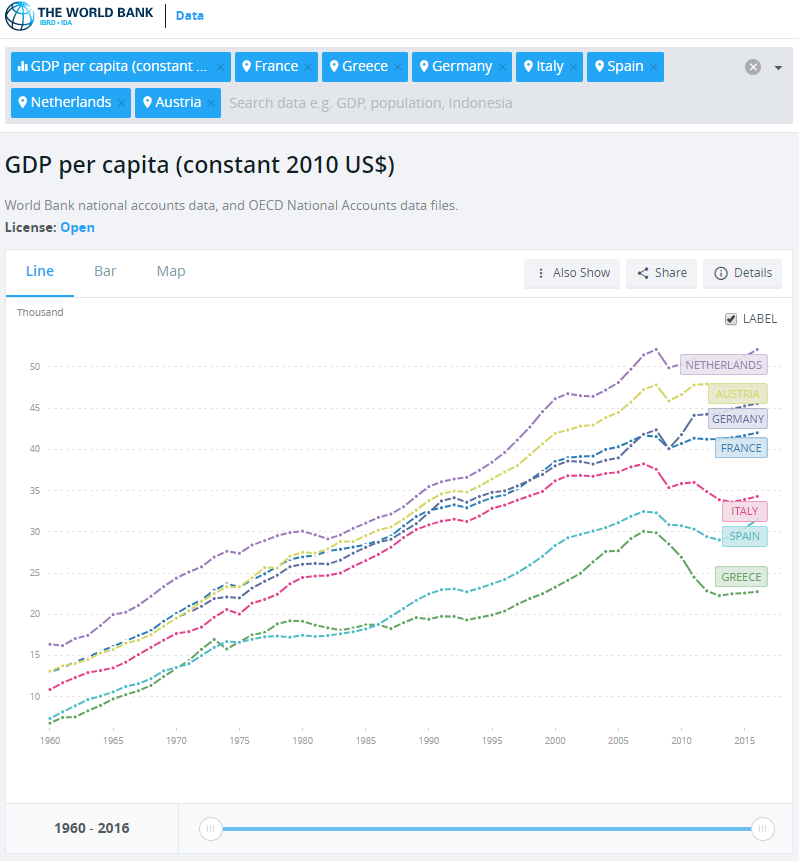Screen dimensions: 799x861
Task: Remove the France tag from search
Action: [308, 67]
